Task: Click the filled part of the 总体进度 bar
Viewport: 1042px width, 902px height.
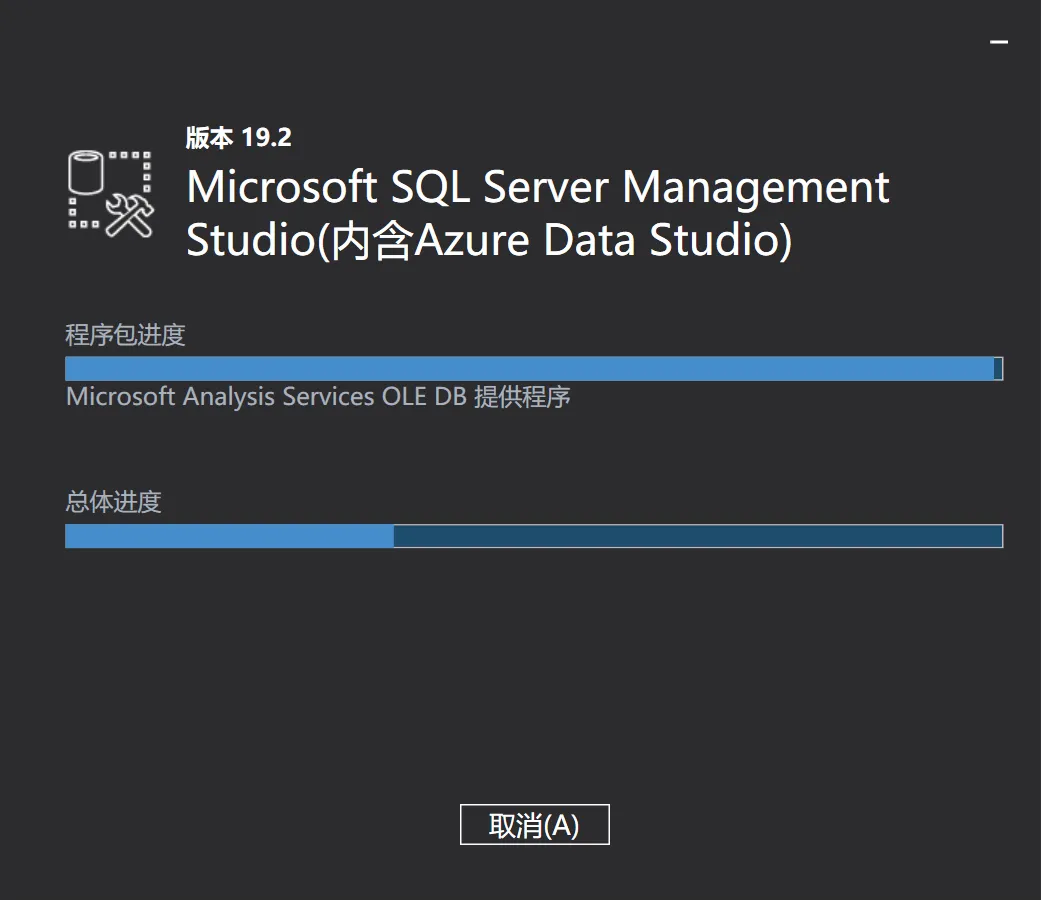Action: pos(229,536)
